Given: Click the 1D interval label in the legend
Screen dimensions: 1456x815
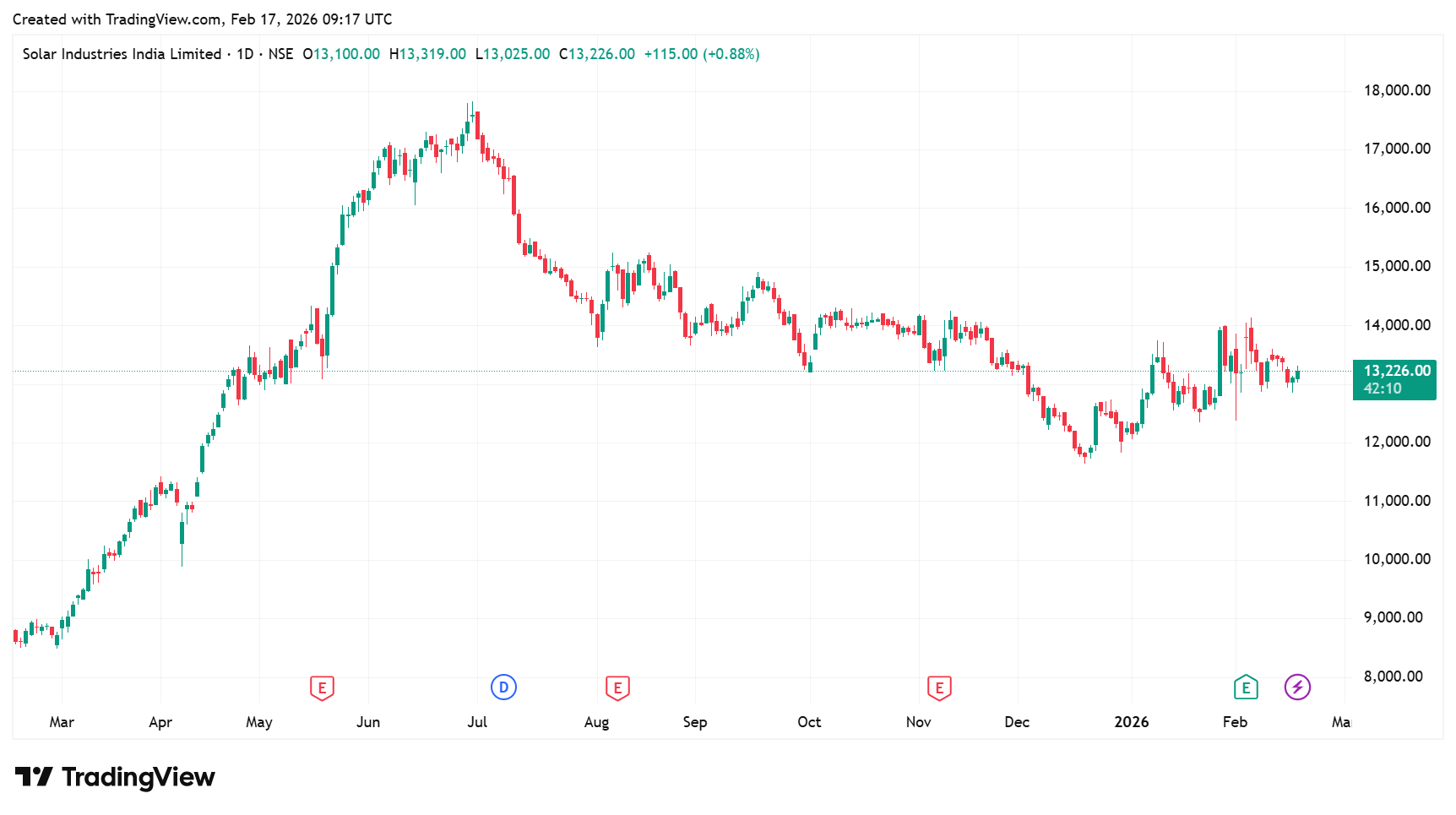Looking at the screenshot, I should 245,54.
